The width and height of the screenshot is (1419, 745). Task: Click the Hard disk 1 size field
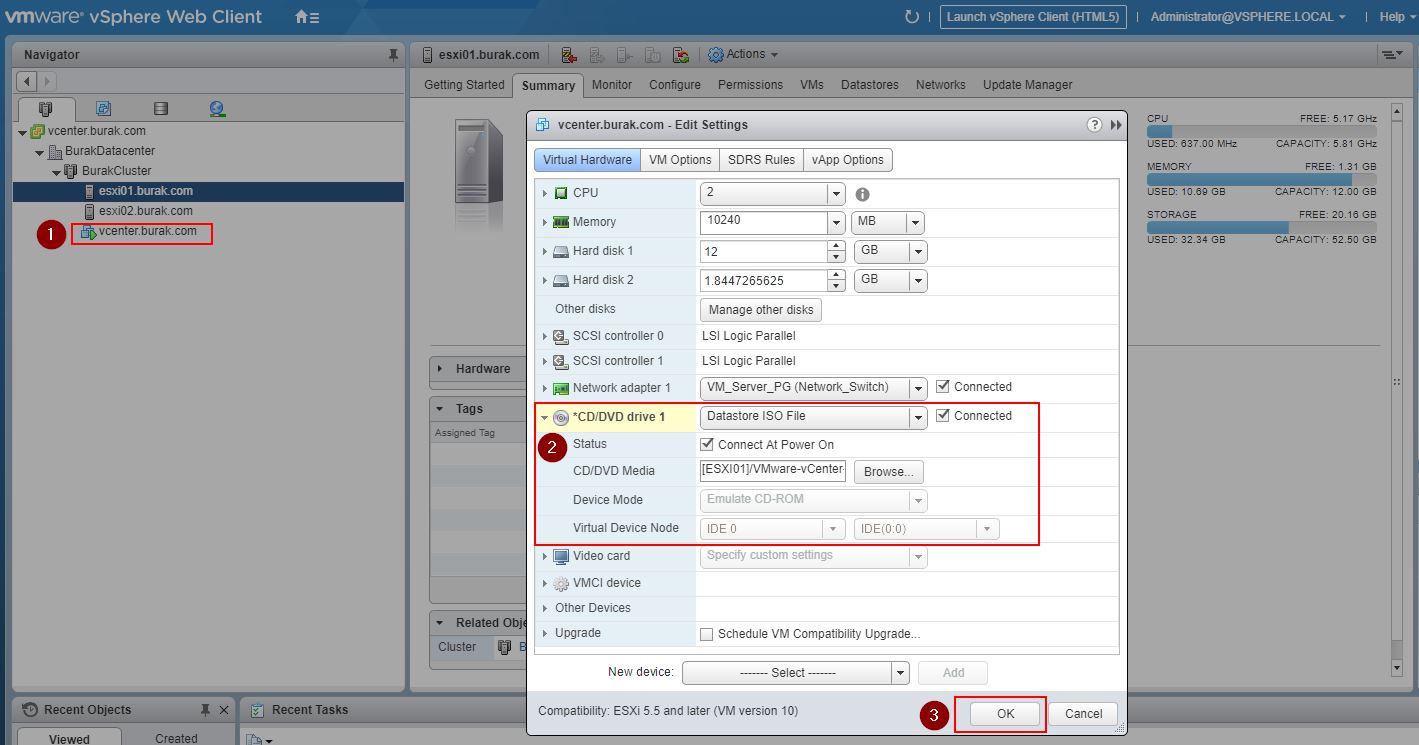764,252
